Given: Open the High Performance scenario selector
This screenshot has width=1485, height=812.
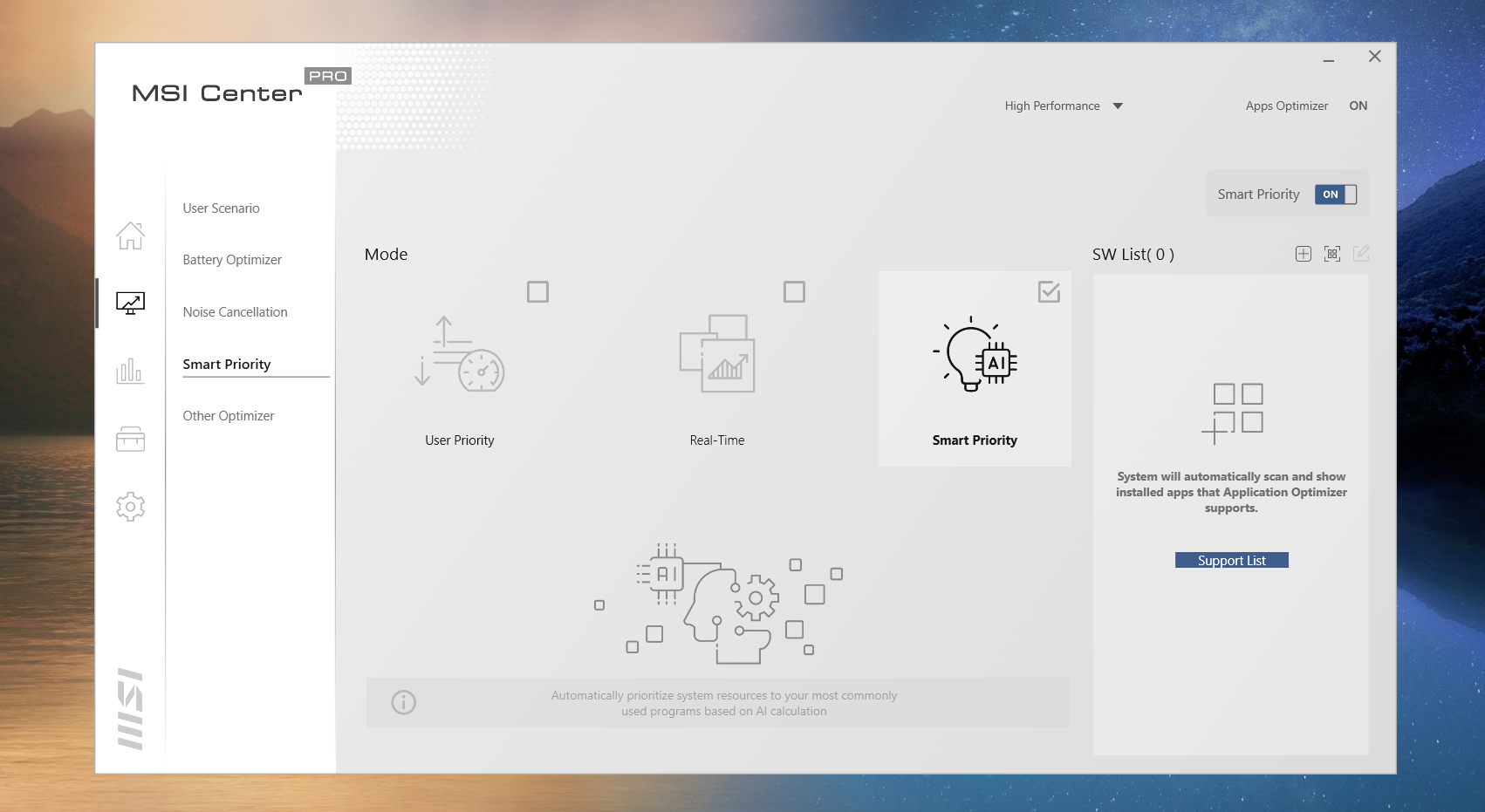Looking at the screenshot, I should [1064, 106].
